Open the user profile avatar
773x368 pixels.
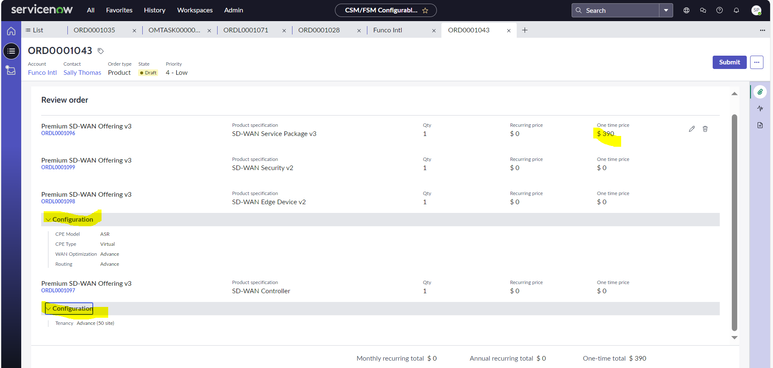click(756, 10)
